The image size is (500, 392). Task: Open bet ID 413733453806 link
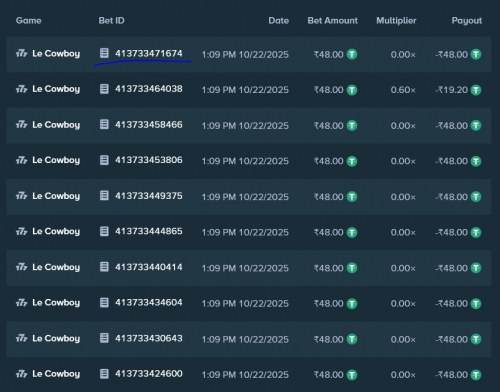click(x=149, y=160)
